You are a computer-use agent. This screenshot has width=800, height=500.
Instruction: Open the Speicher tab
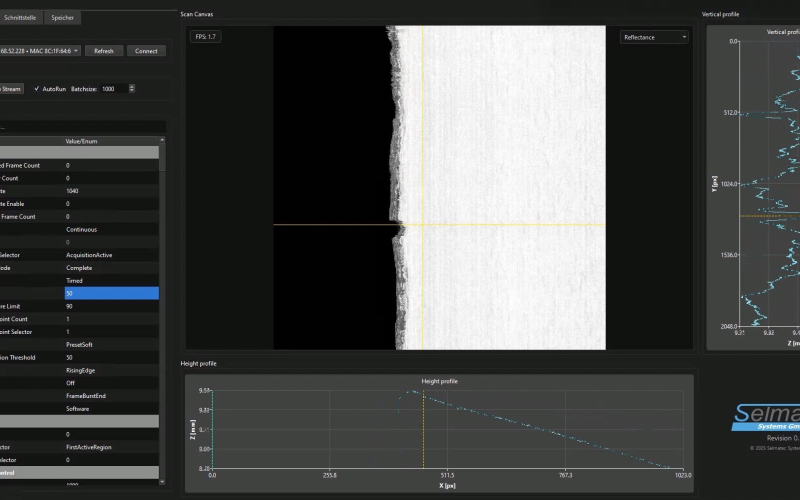62,18
